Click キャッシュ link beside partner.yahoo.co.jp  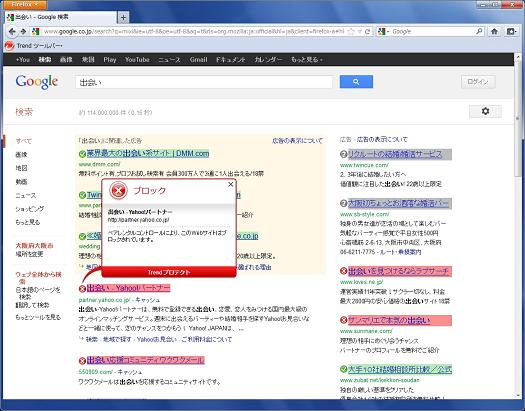coord(148,300)
